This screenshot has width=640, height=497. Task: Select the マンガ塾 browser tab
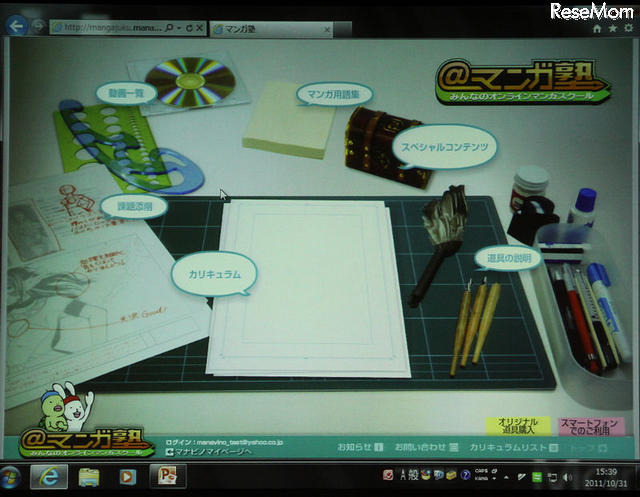pos(271,29)
